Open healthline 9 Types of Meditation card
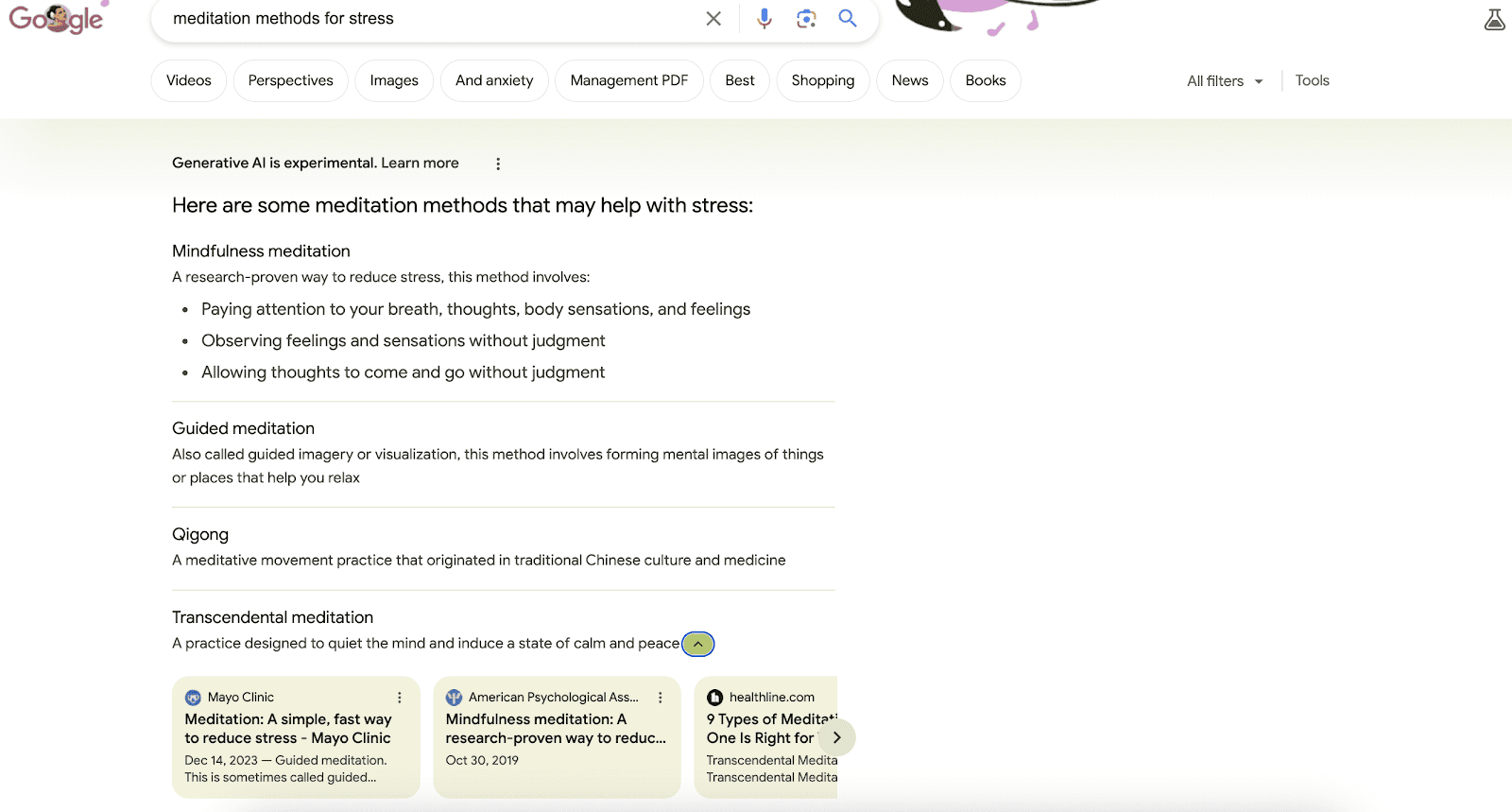Screen dimensions: 1512x812 [765, 737]
